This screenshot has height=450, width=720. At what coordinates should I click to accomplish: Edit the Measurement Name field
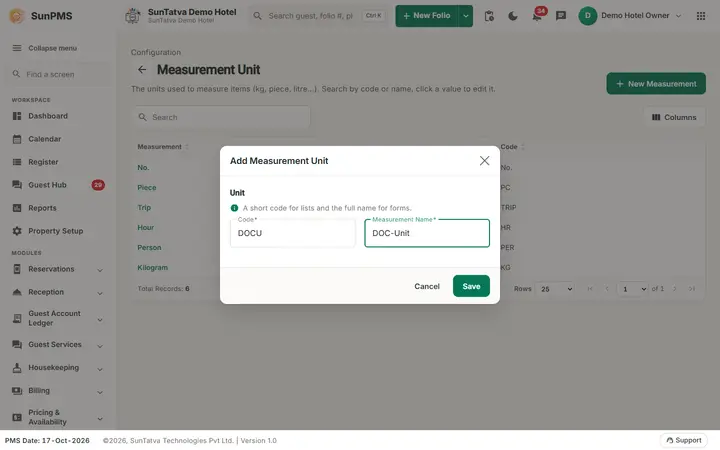427,233
